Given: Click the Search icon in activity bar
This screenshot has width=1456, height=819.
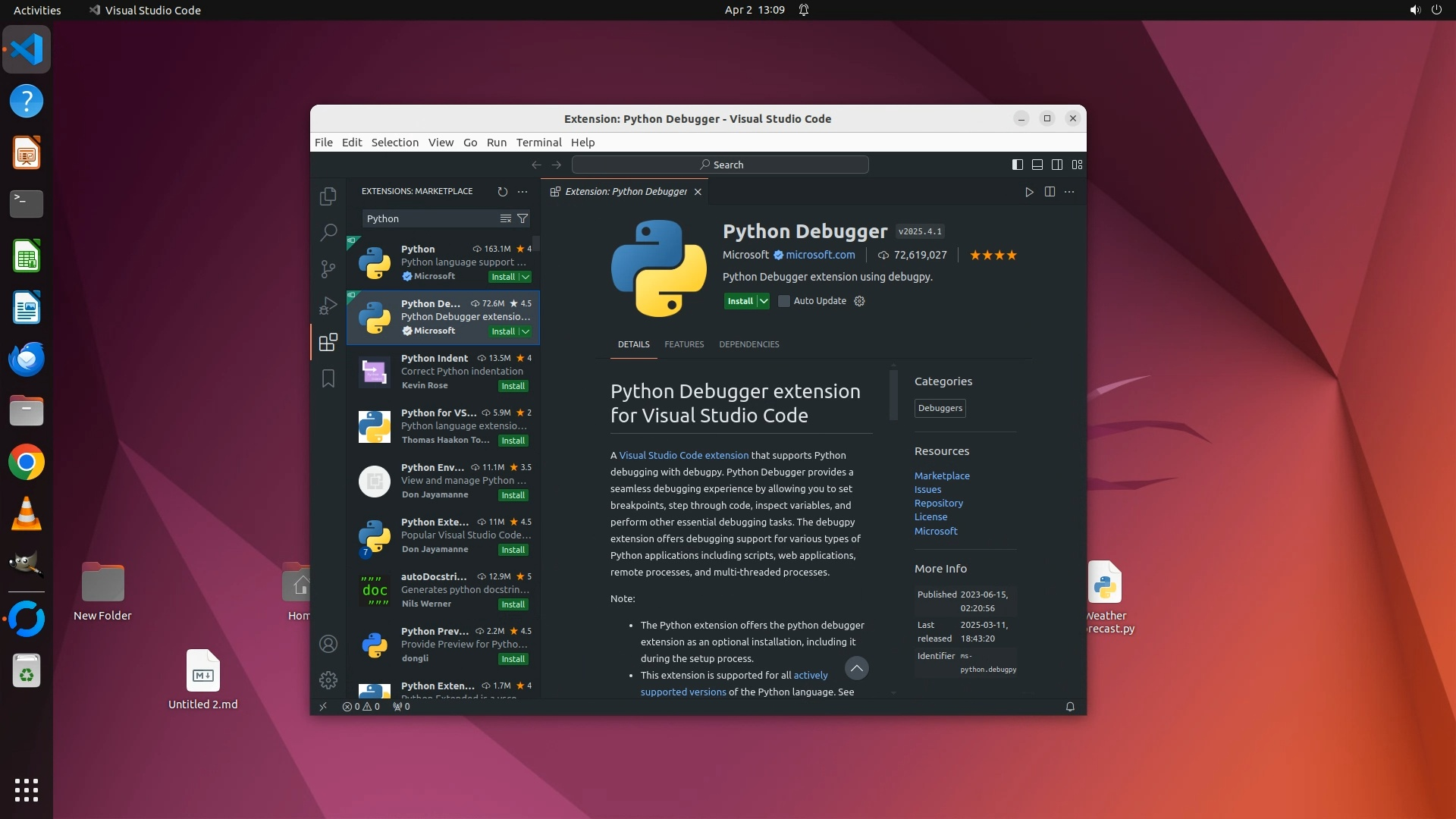Looking at the screenshot, I should point(328,232).
